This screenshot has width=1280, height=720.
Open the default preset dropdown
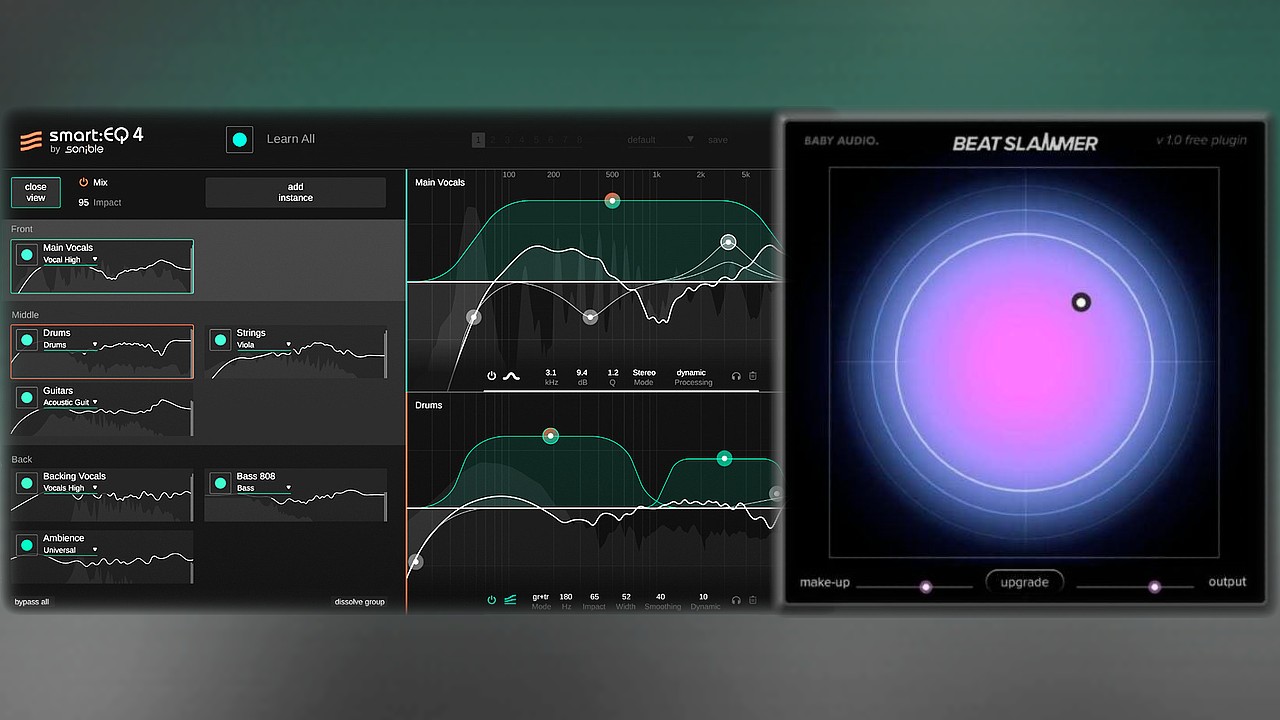(x=660, y=140)
